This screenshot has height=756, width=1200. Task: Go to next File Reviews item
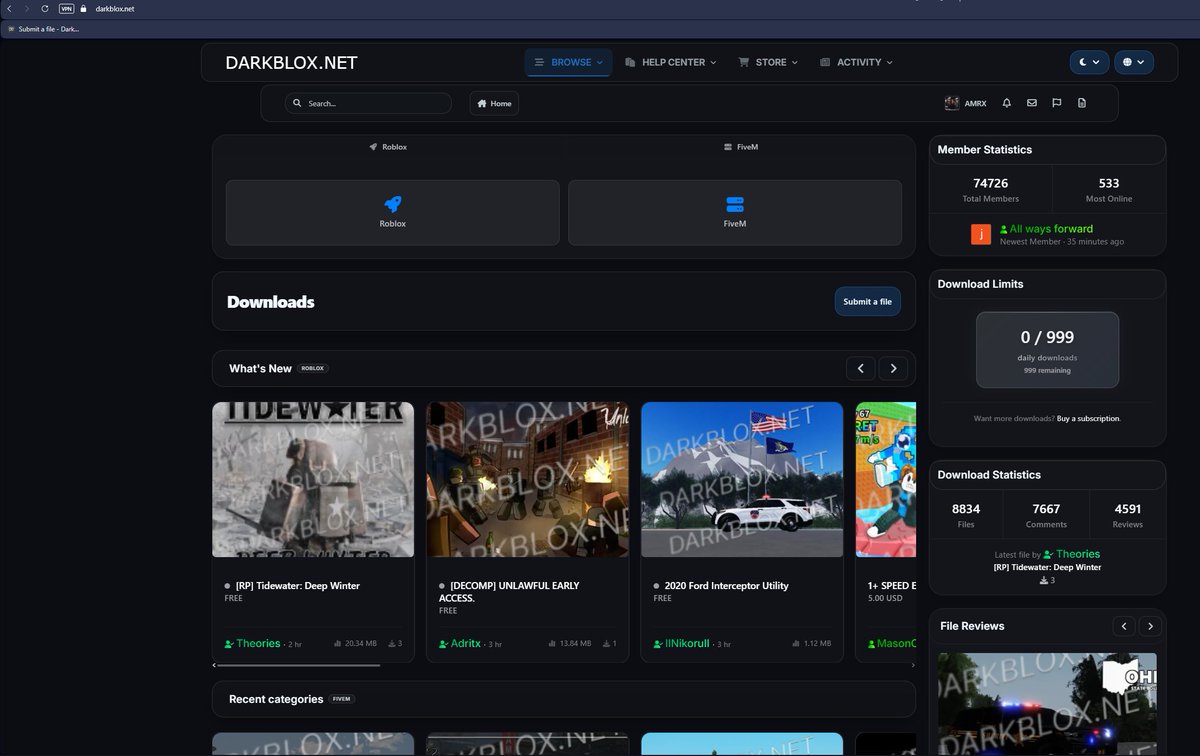pyautogui.click(x=1151, y=626)
